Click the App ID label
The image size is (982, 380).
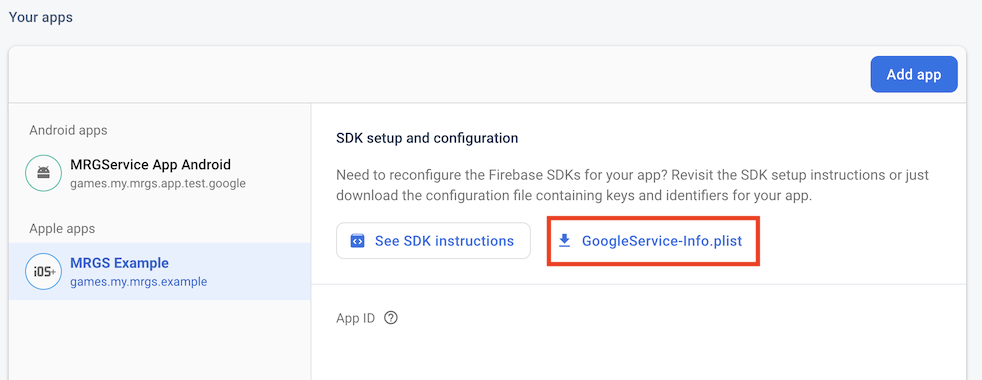coord(356,318)
